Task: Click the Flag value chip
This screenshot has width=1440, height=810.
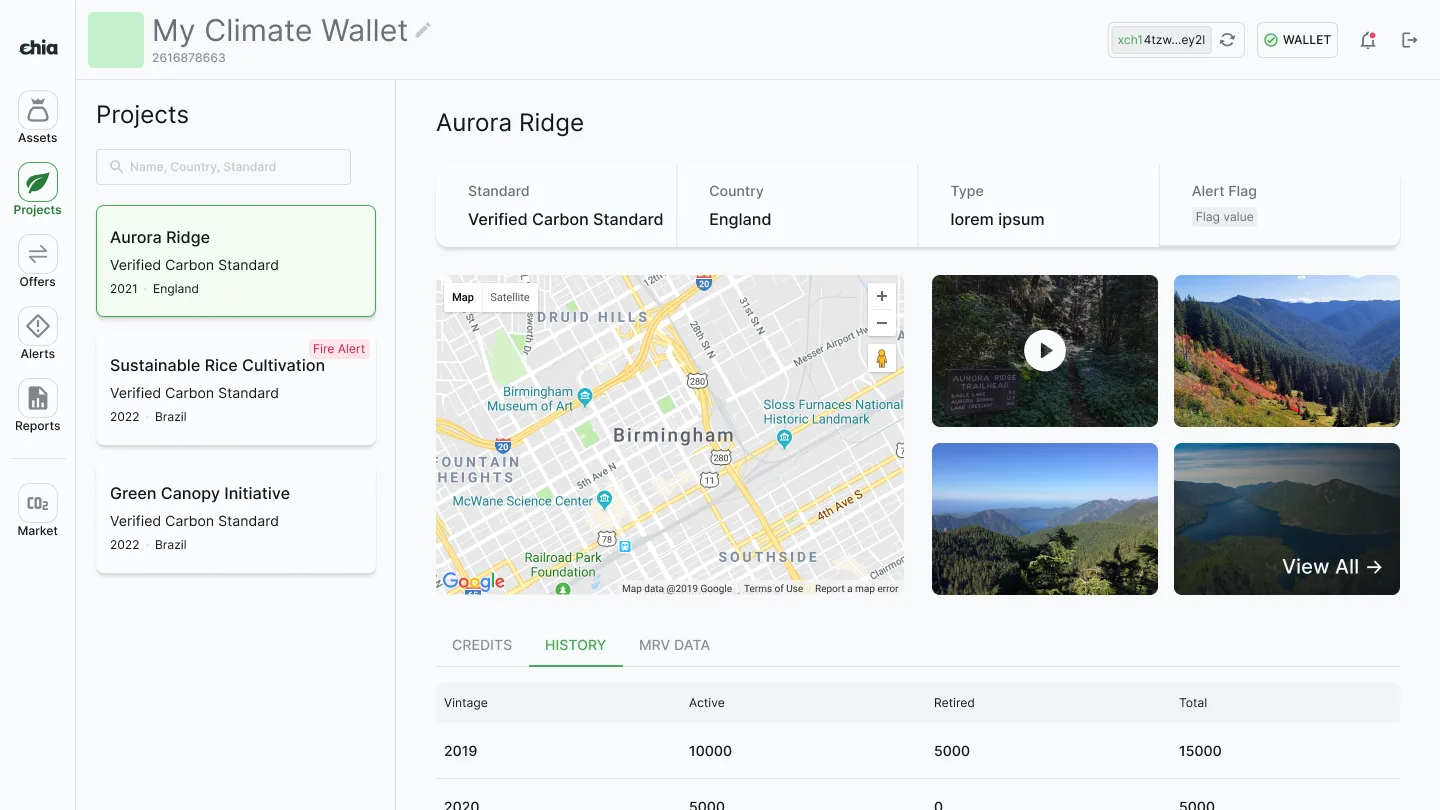Action: tap(1224, 217)
